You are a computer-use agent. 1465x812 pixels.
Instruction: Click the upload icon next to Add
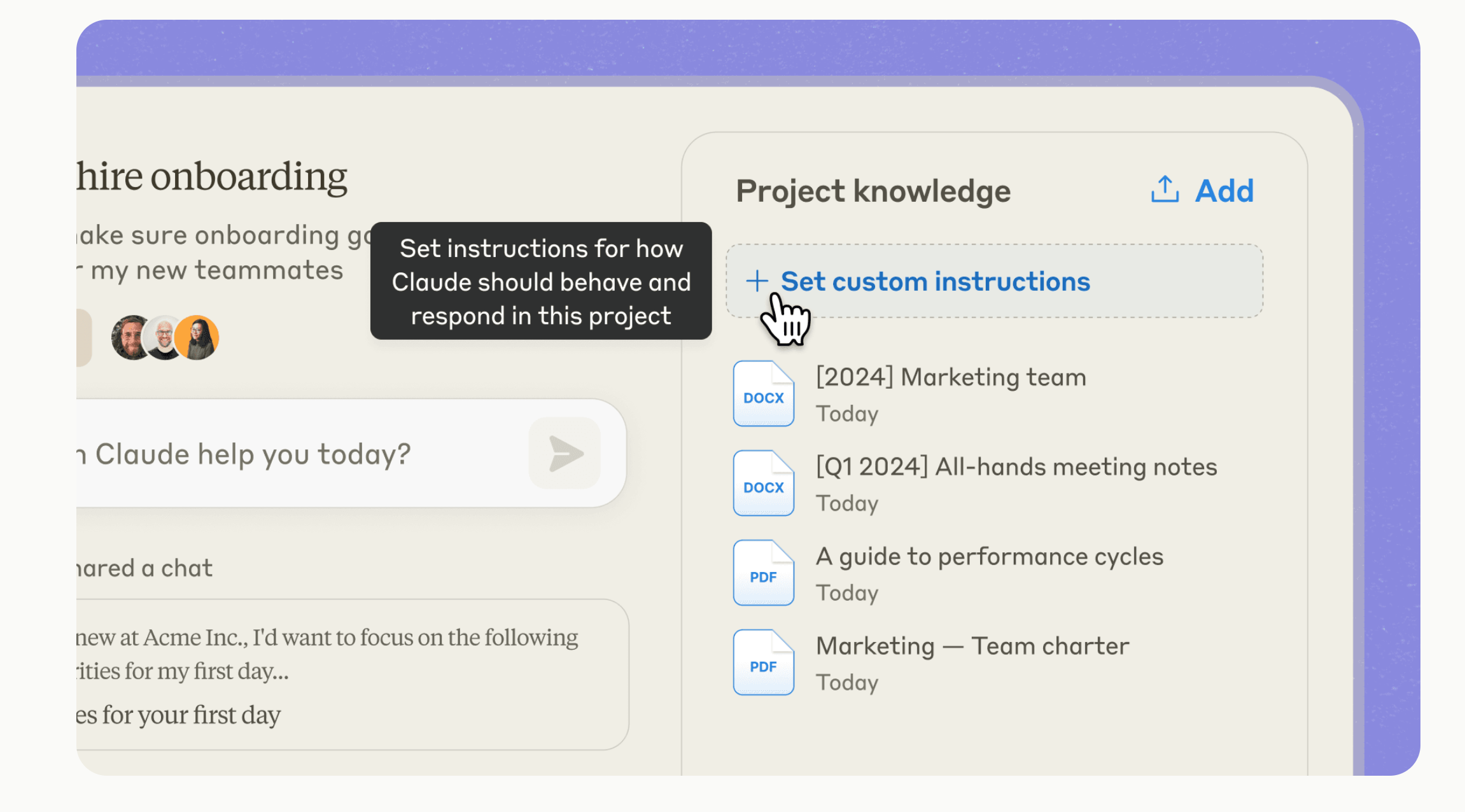[1165, 190]
